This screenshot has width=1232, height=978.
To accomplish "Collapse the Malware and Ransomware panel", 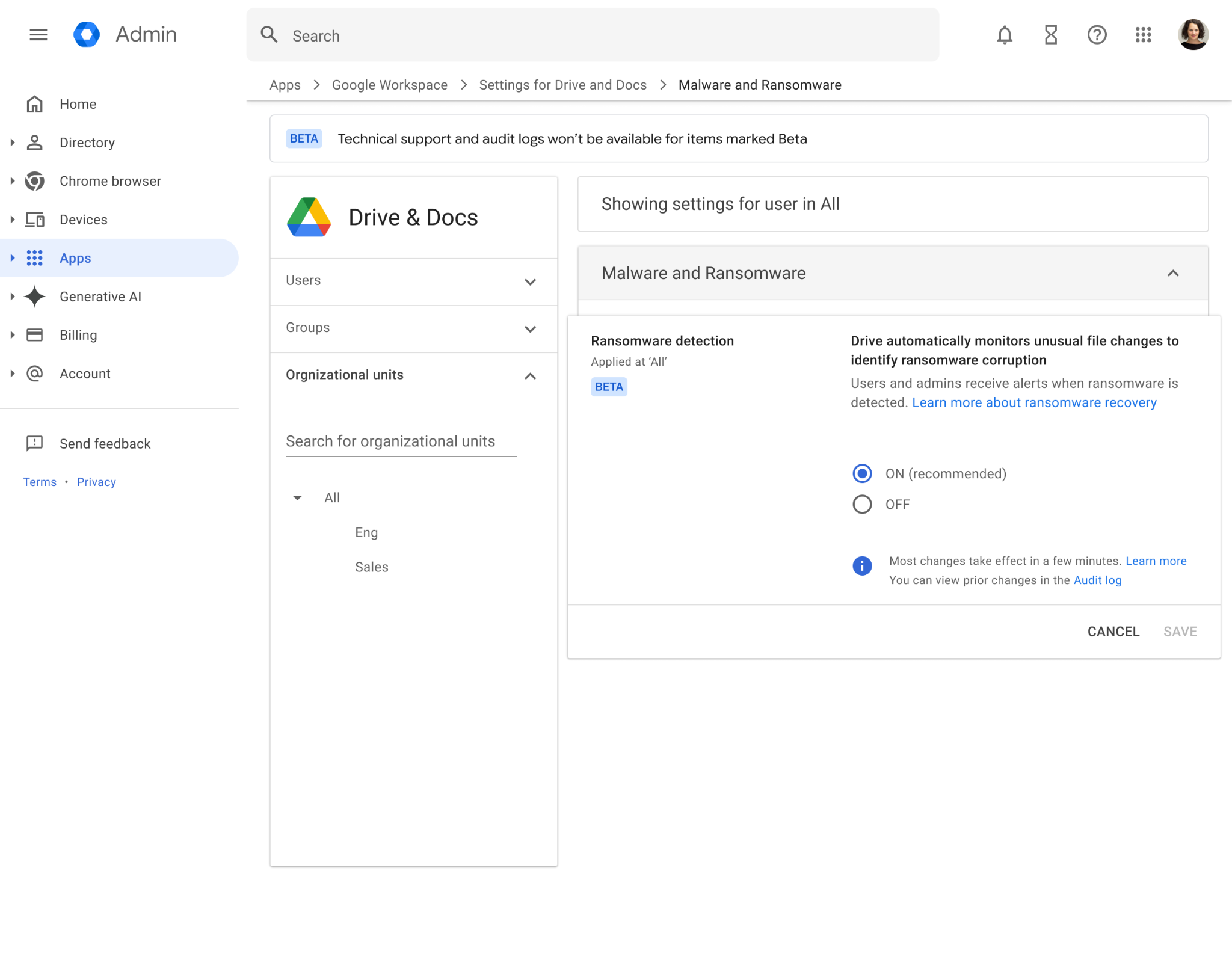I will [x=1172, y=273].
